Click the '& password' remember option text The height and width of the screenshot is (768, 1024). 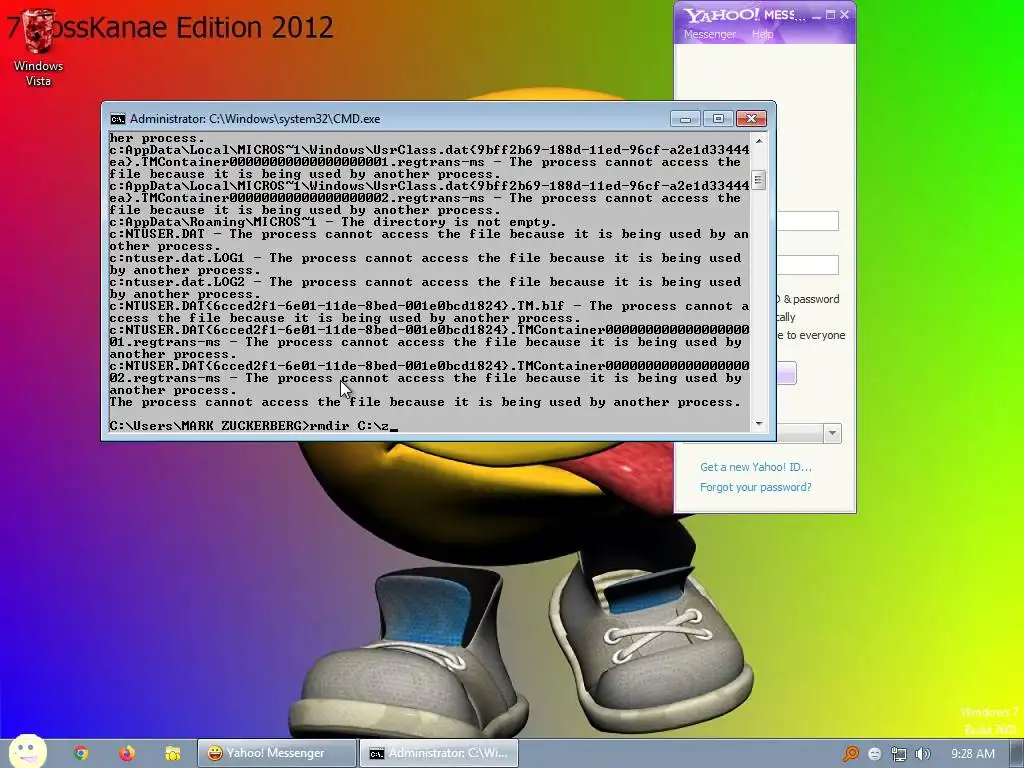tap(811, 299)
